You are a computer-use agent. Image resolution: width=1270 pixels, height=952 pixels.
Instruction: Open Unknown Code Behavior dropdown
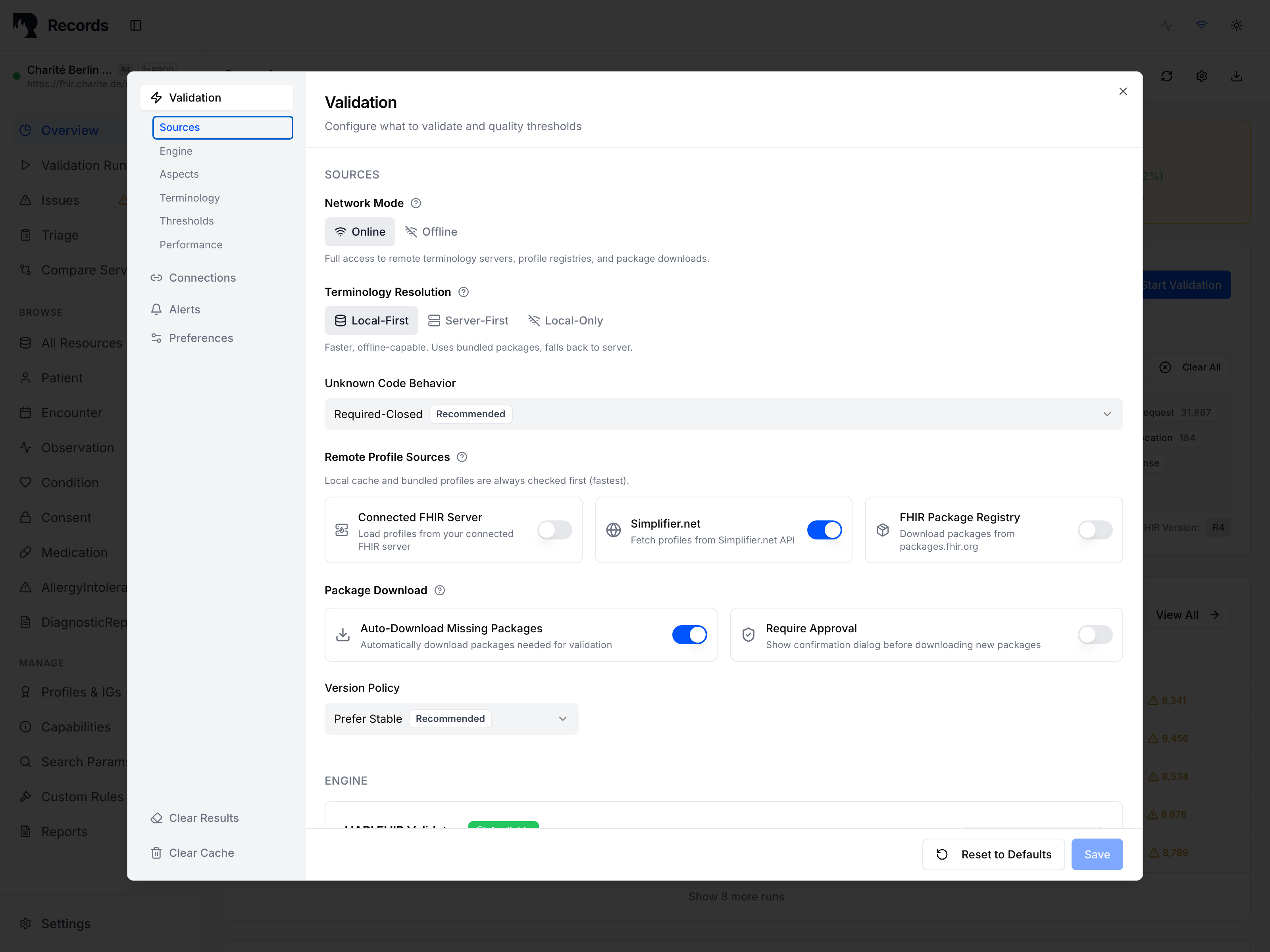(x=723, y=414)
